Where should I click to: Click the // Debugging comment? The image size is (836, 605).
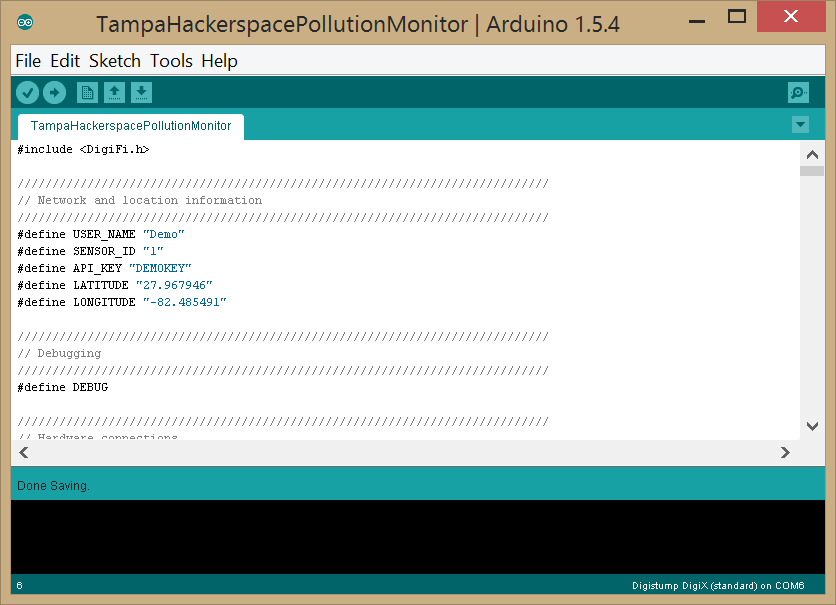click(59, 353)
